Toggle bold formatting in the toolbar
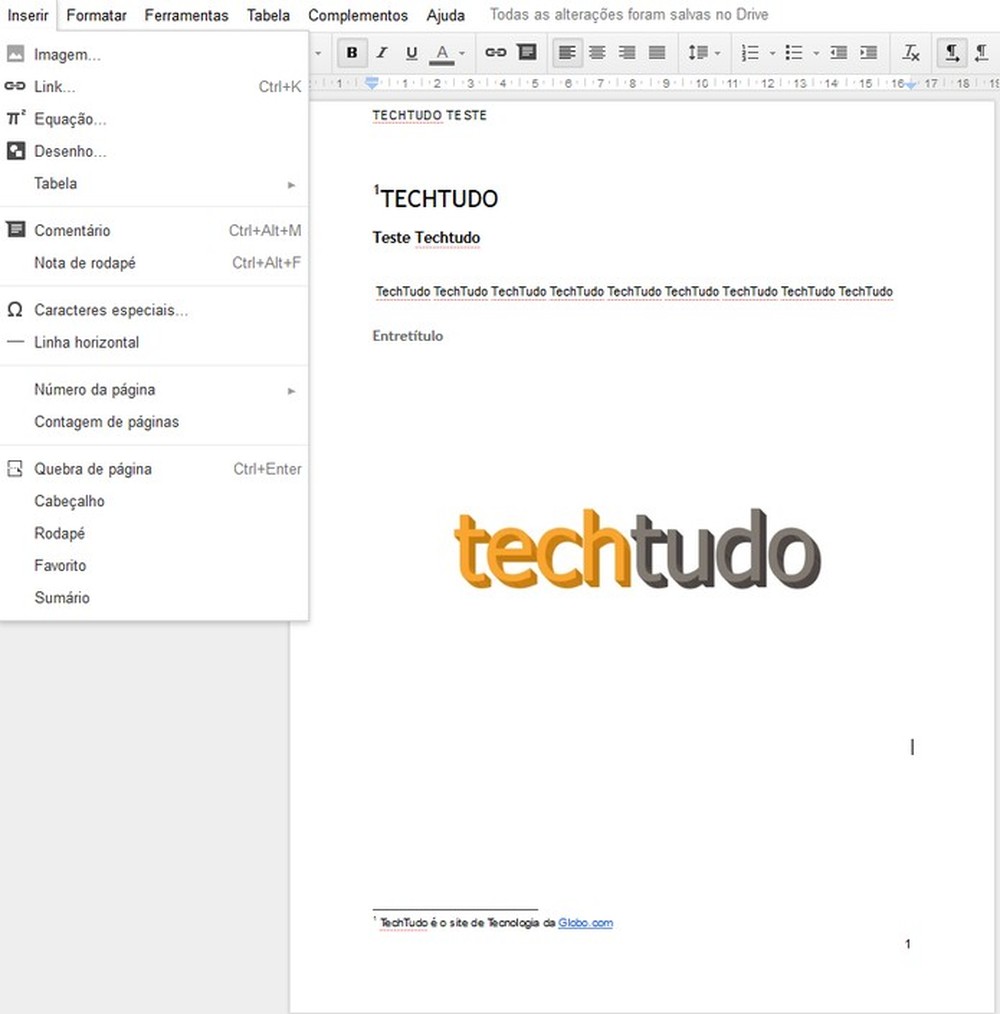The image size is (1000, 1014). (x=351, y=51)
